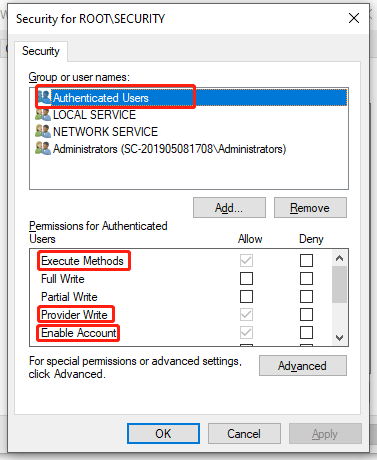This screenshot has height=460, width=377.
Task: Check Allow for Partial Write
Action: click(x=246, y=296)
